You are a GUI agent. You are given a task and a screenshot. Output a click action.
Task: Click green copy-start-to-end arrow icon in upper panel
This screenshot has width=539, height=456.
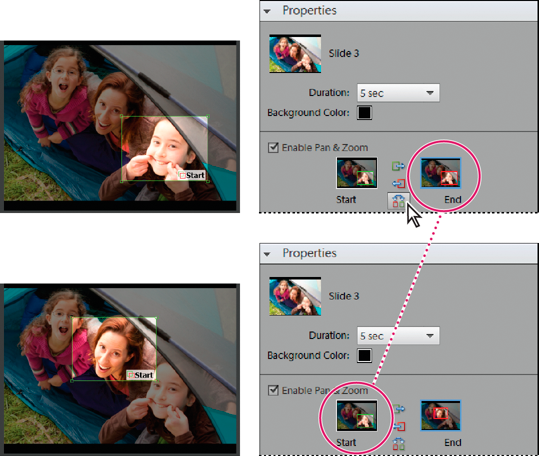(398, 167)
